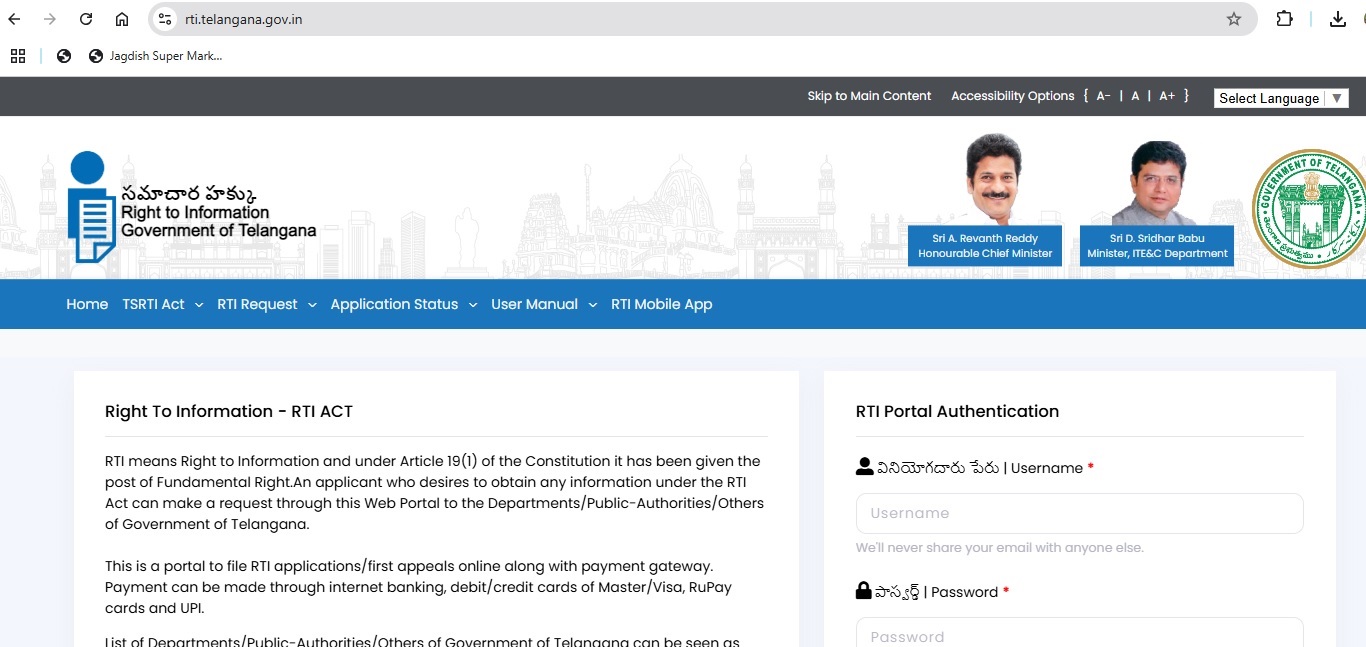Reset font size with the A button
Viewport: 1366px width, 647px height.
click(1135, 96)
